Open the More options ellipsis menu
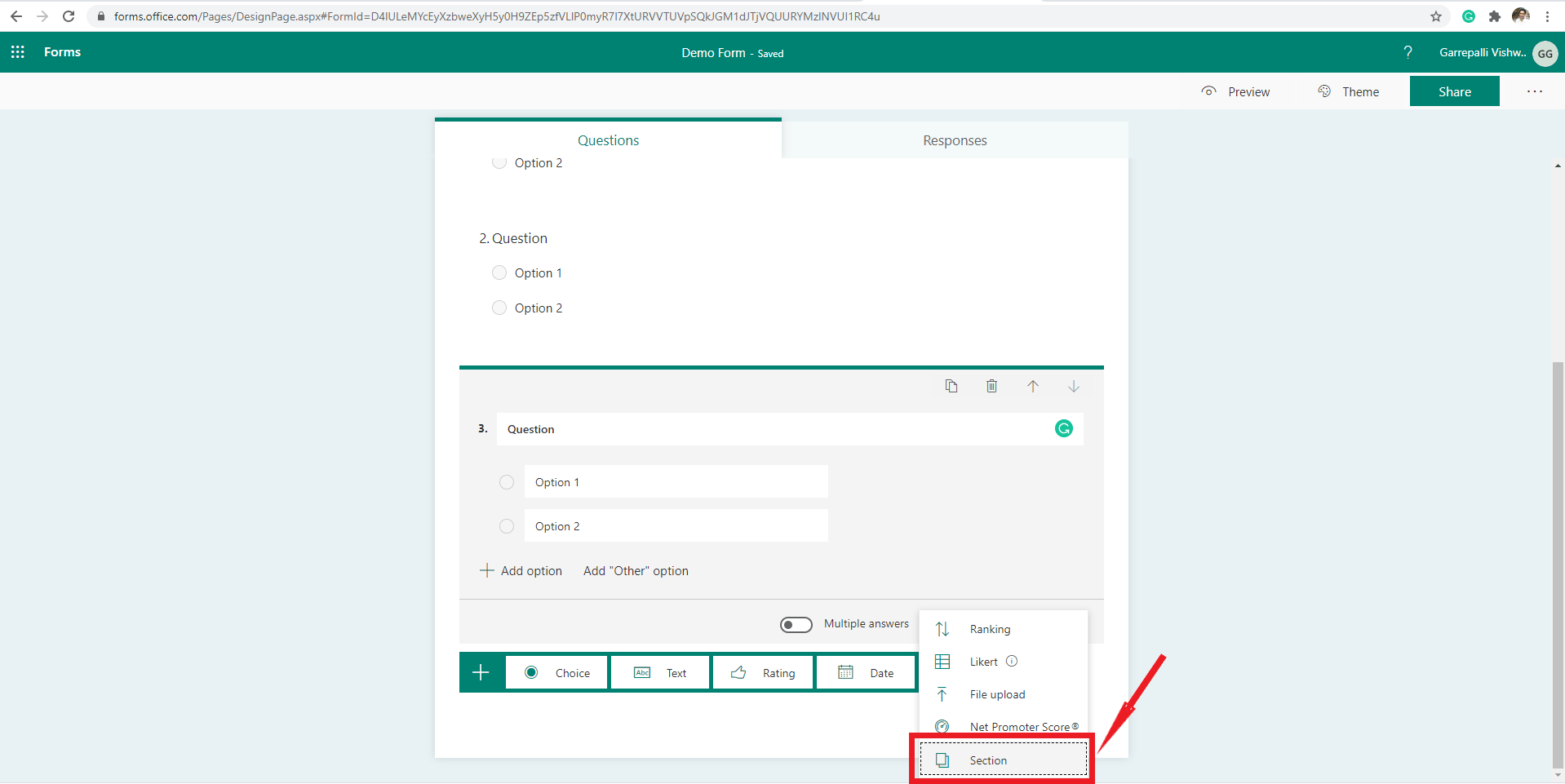Image resolution: width=1565 pixels, height=784 pixels. pyautogui.click(x=1534, y=91)
